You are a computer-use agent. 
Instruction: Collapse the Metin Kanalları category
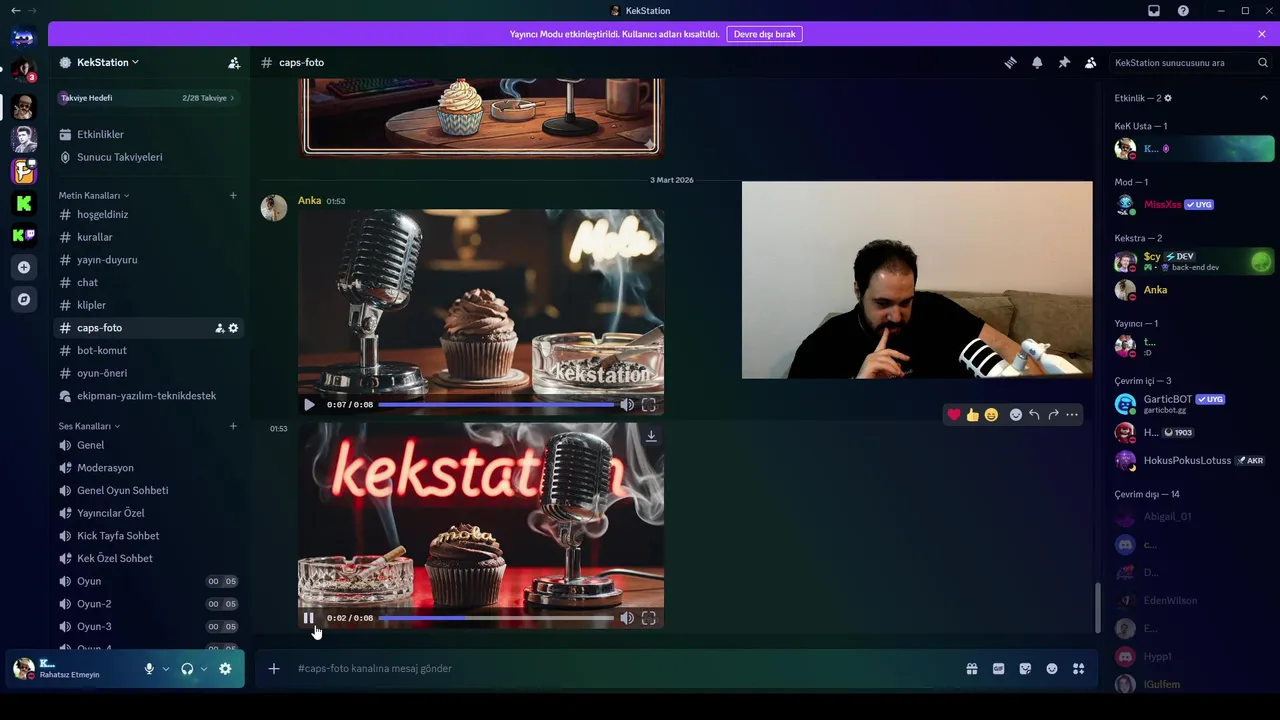point(94,195)
